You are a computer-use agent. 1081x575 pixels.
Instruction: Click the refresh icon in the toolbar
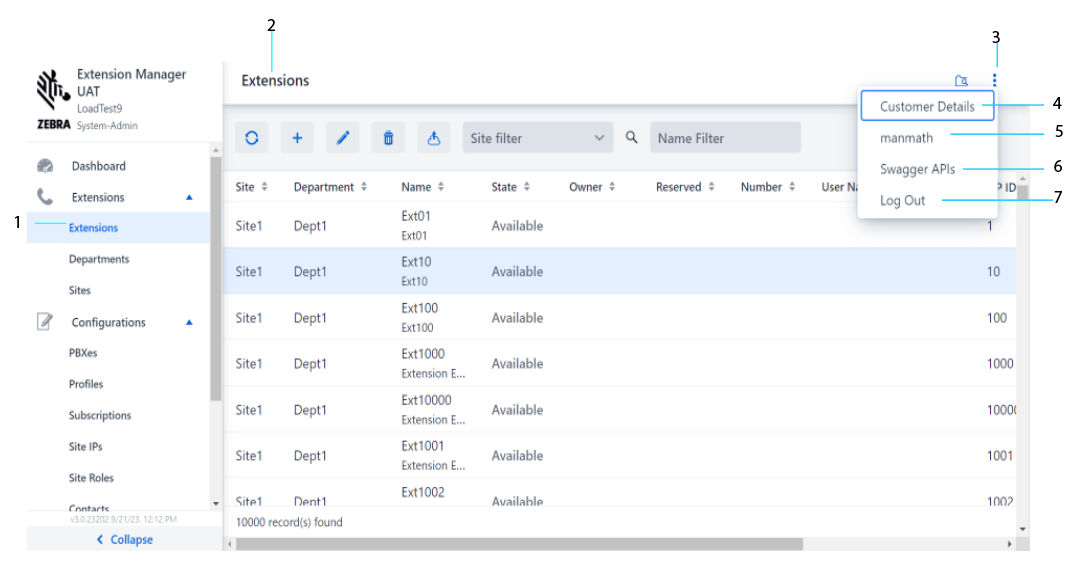point(252,138)
